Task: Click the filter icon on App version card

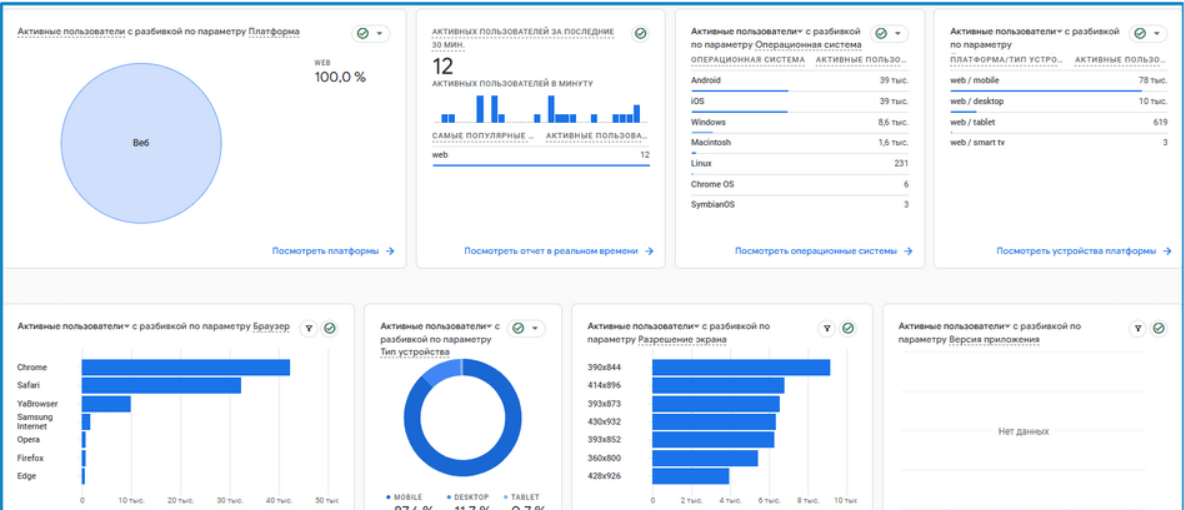Action: pos(1137,328)
